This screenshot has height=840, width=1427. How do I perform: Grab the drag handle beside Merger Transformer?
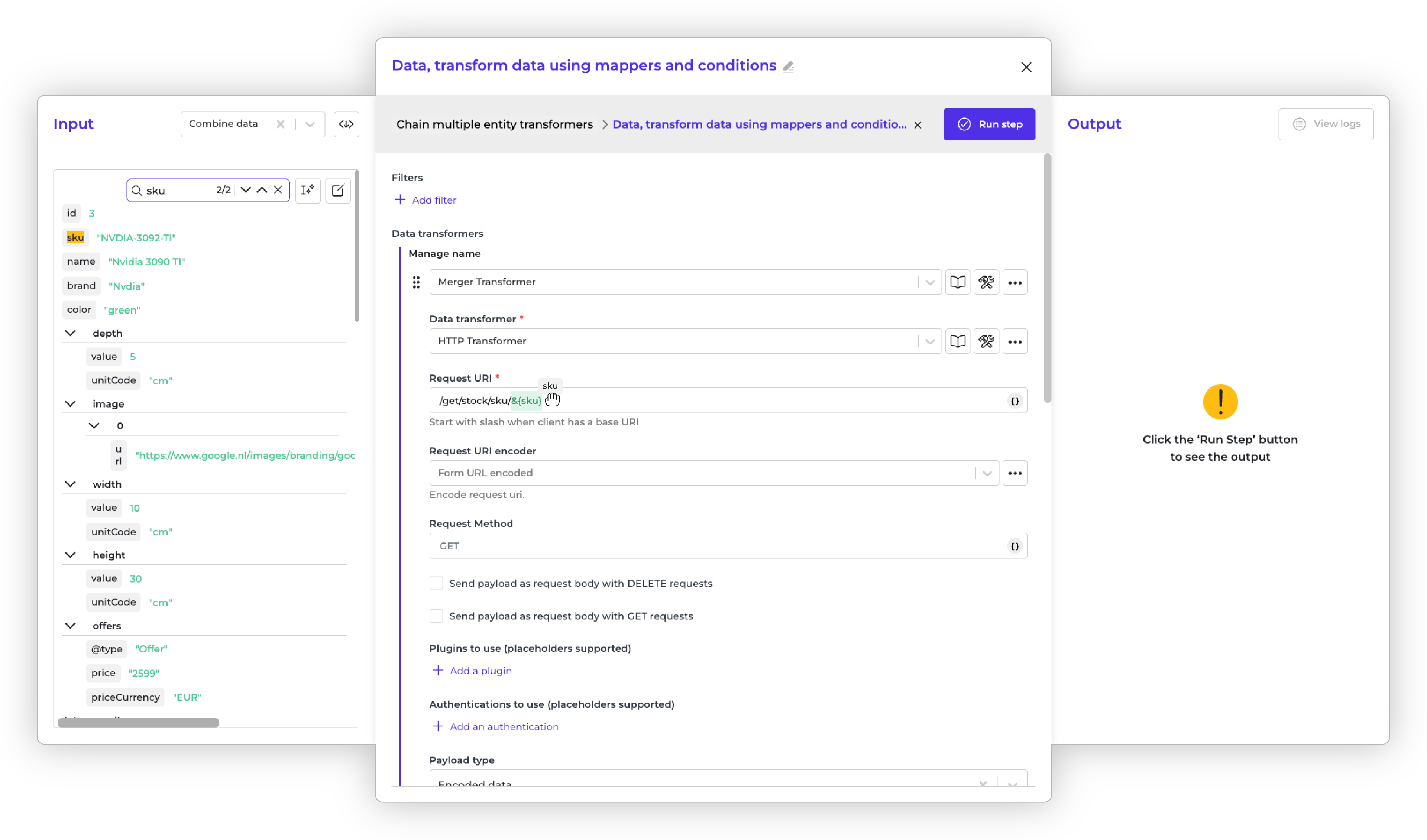click(416, 282)
